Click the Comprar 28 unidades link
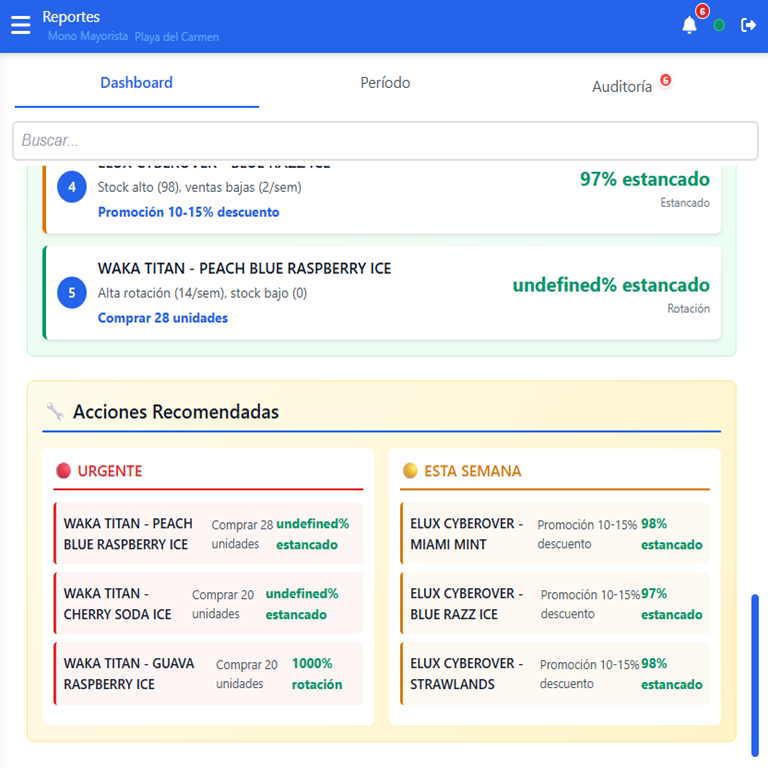 tap(163, 318)
